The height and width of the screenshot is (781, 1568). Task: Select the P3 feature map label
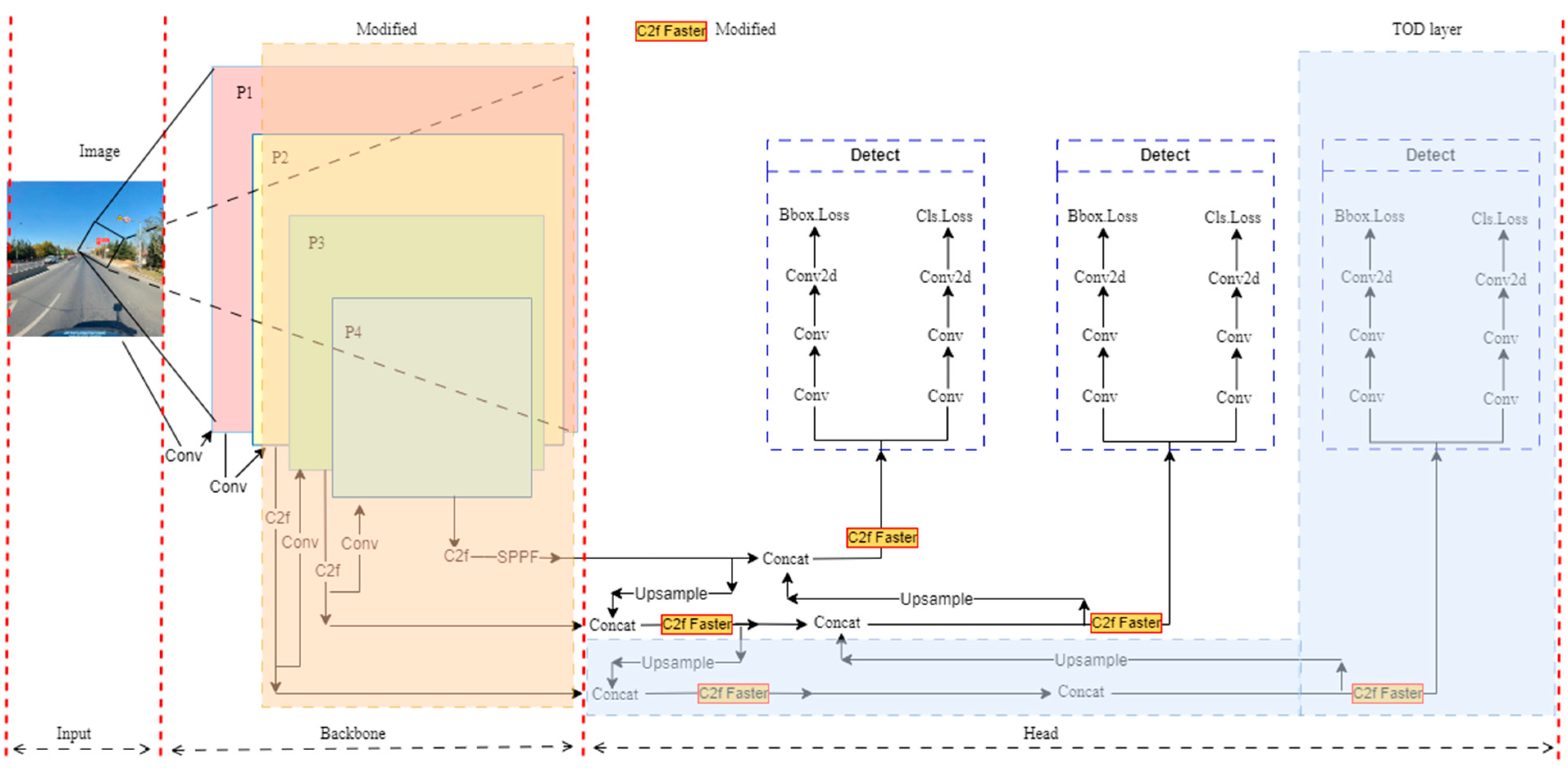(316, 243)
